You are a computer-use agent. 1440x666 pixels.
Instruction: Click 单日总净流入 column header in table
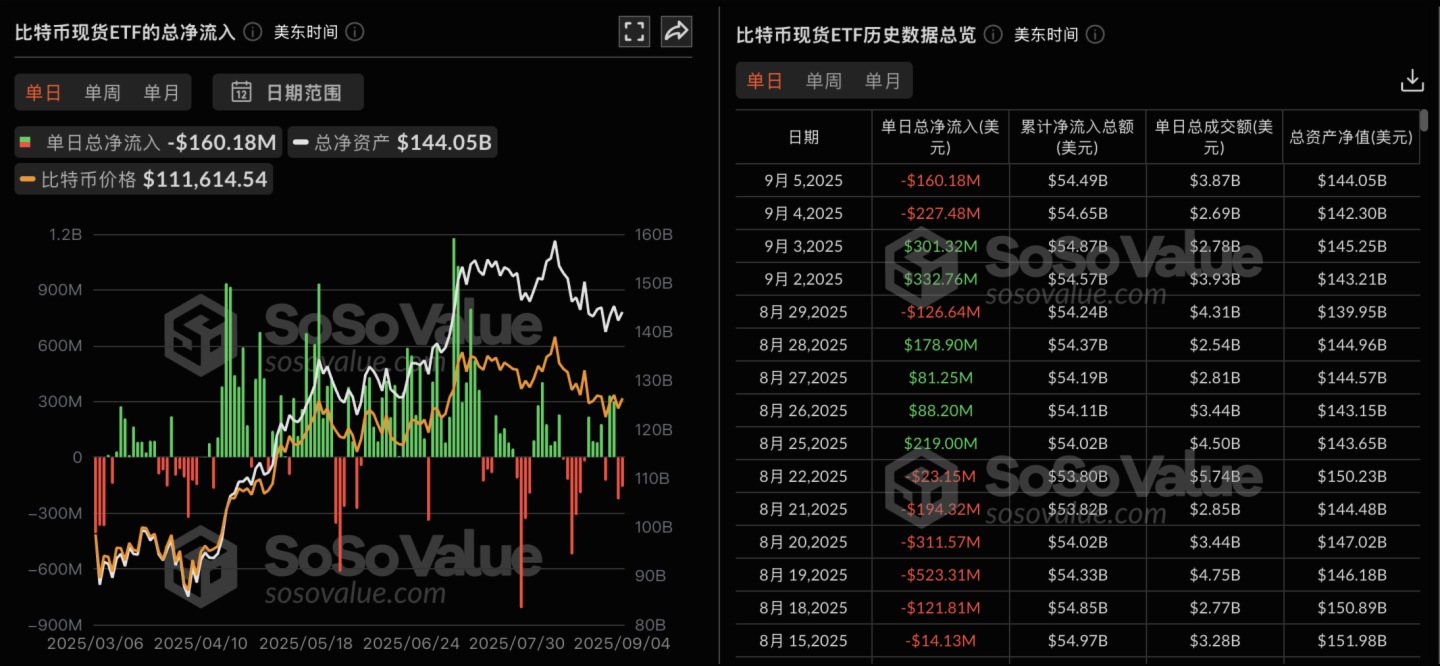click(x=940, y=137)
